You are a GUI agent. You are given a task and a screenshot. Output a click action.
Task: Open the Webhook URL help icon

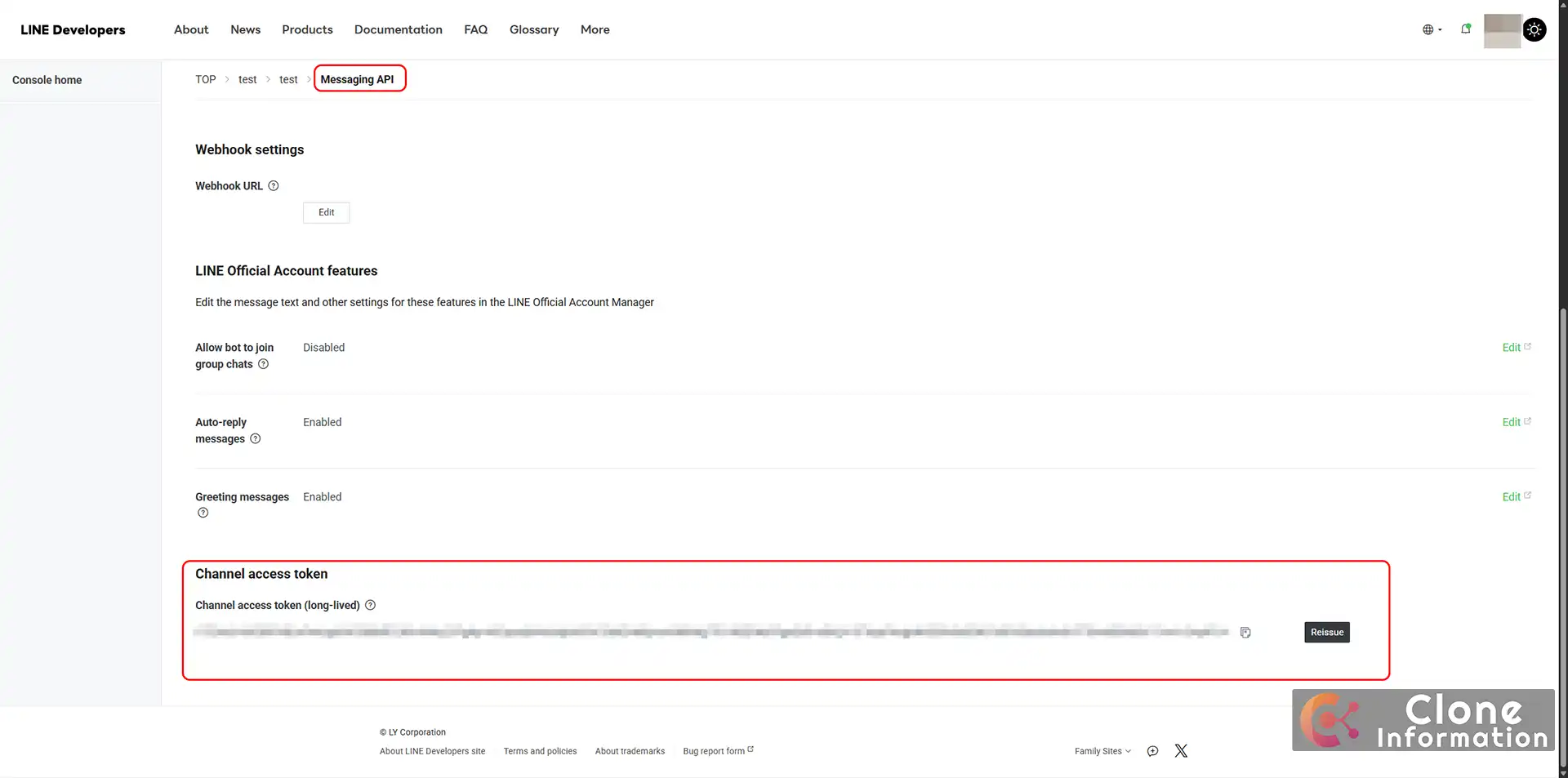click(274, 186)
